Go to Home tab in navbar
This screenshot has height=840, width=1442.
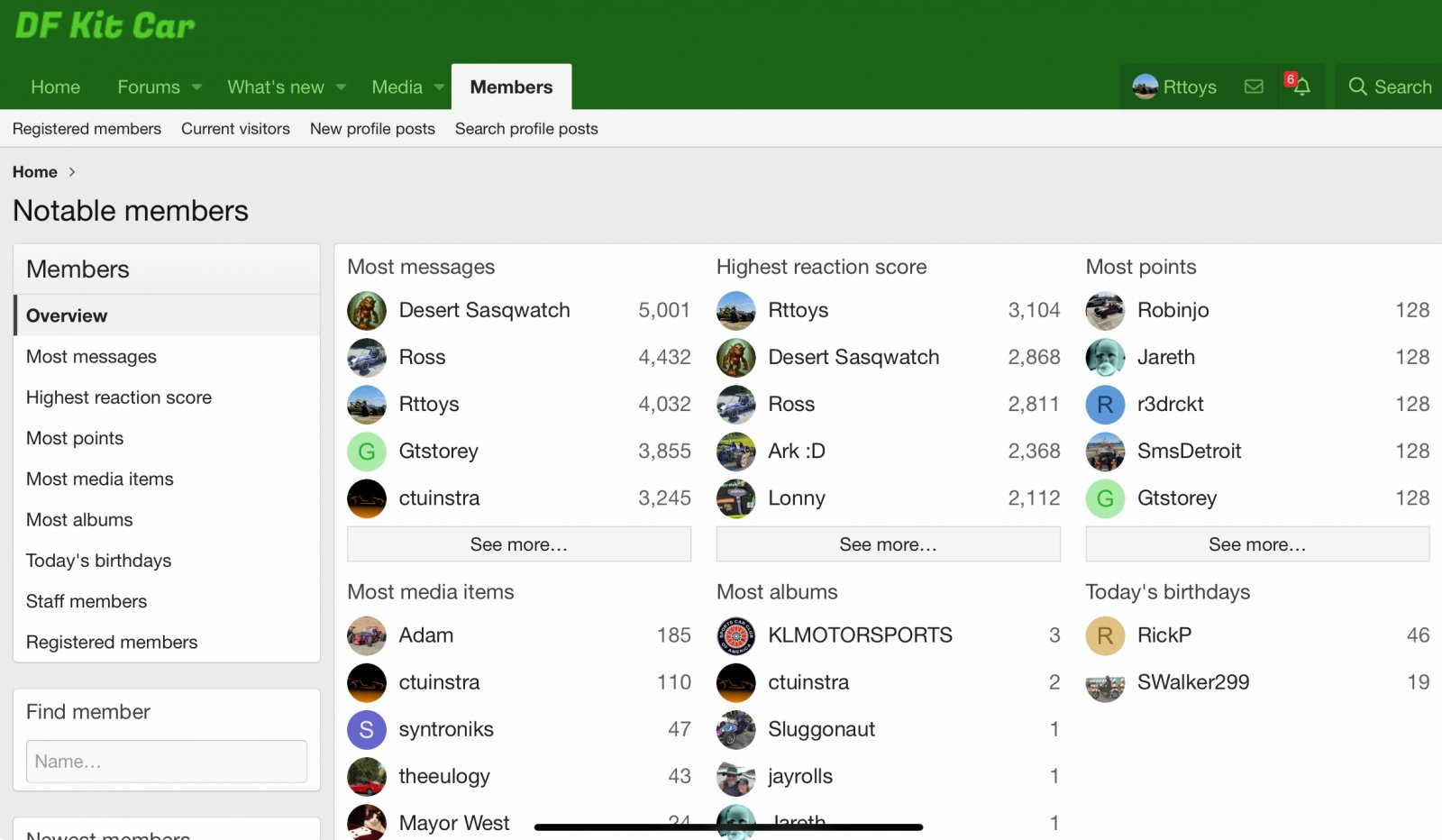[55, 87]
